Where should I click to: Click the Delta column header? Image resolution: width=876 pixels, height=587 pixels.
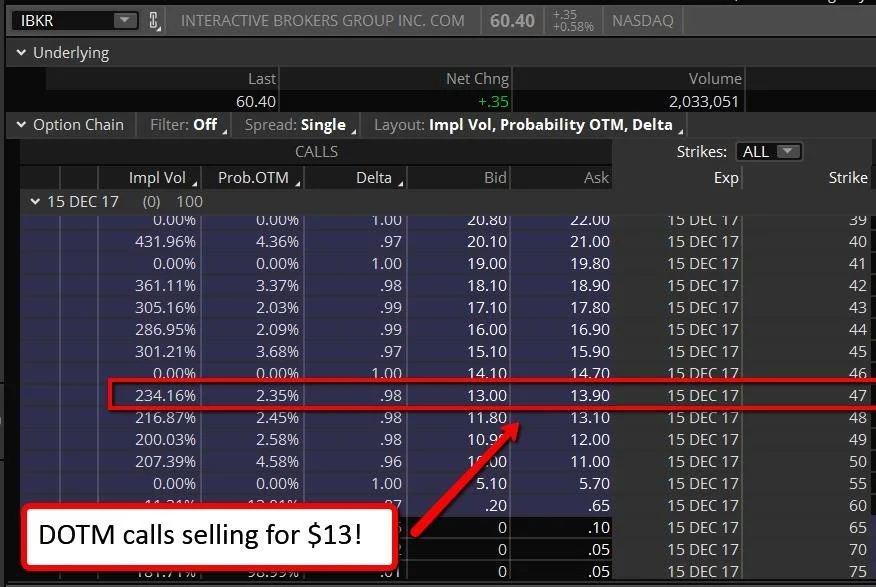tap(374, 178)
